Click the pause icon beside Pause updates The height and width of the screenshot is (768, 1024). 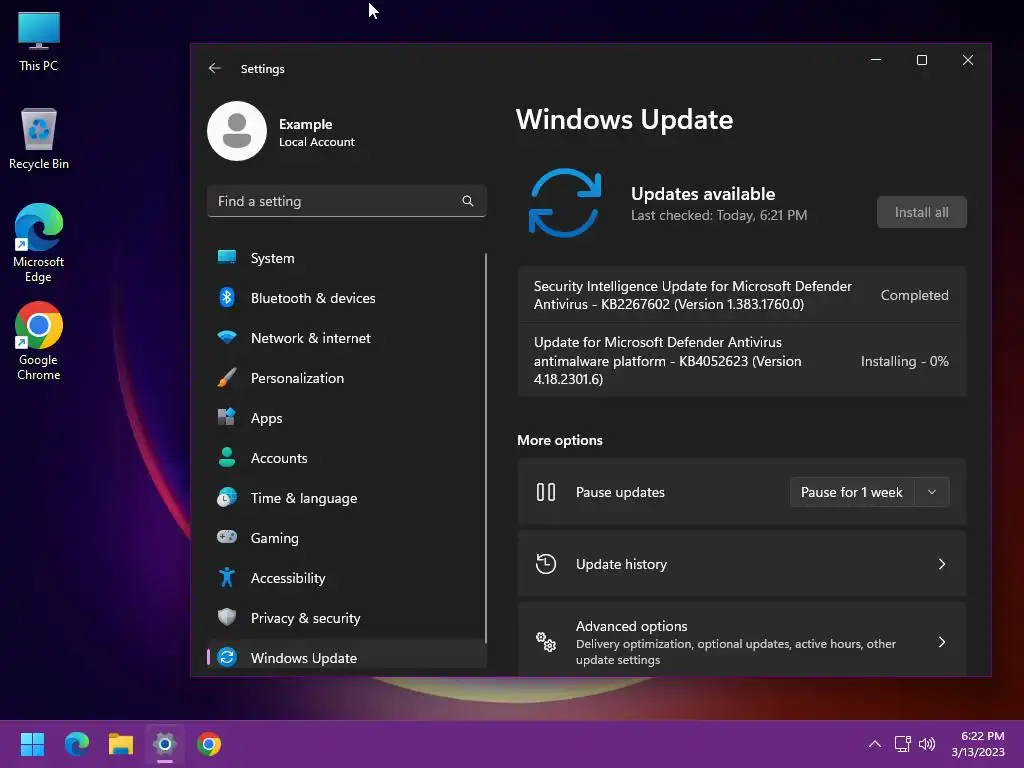tap(546, 492)
